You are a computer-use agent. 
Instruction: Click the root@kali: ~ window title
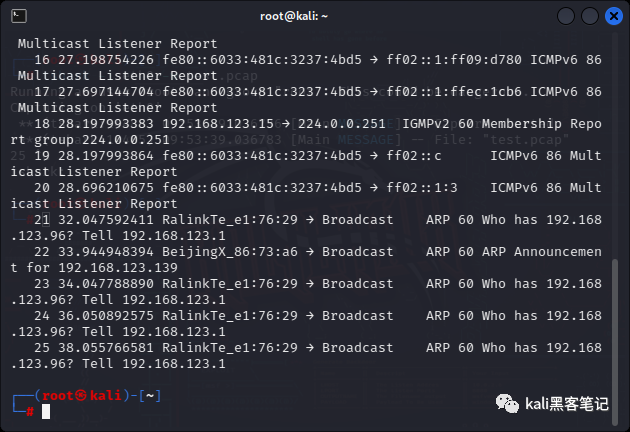pos(294,16)
